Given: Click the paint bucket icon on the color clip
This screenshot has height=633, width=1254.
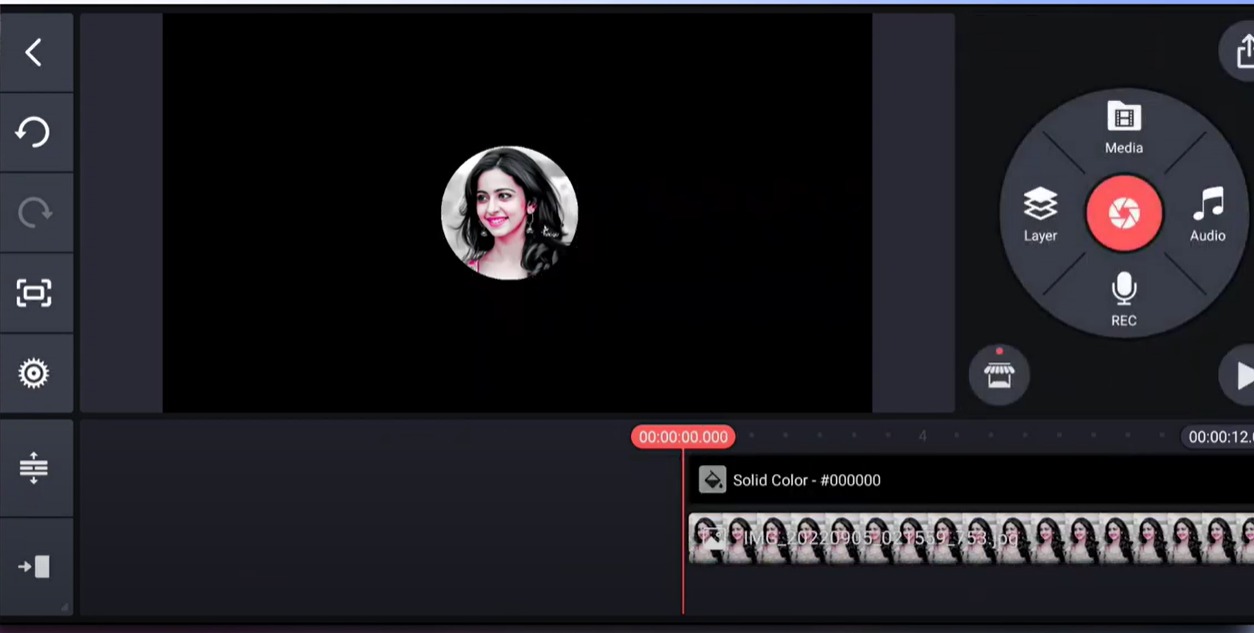Looking at the screenshot, I should (x=712, y=480).
